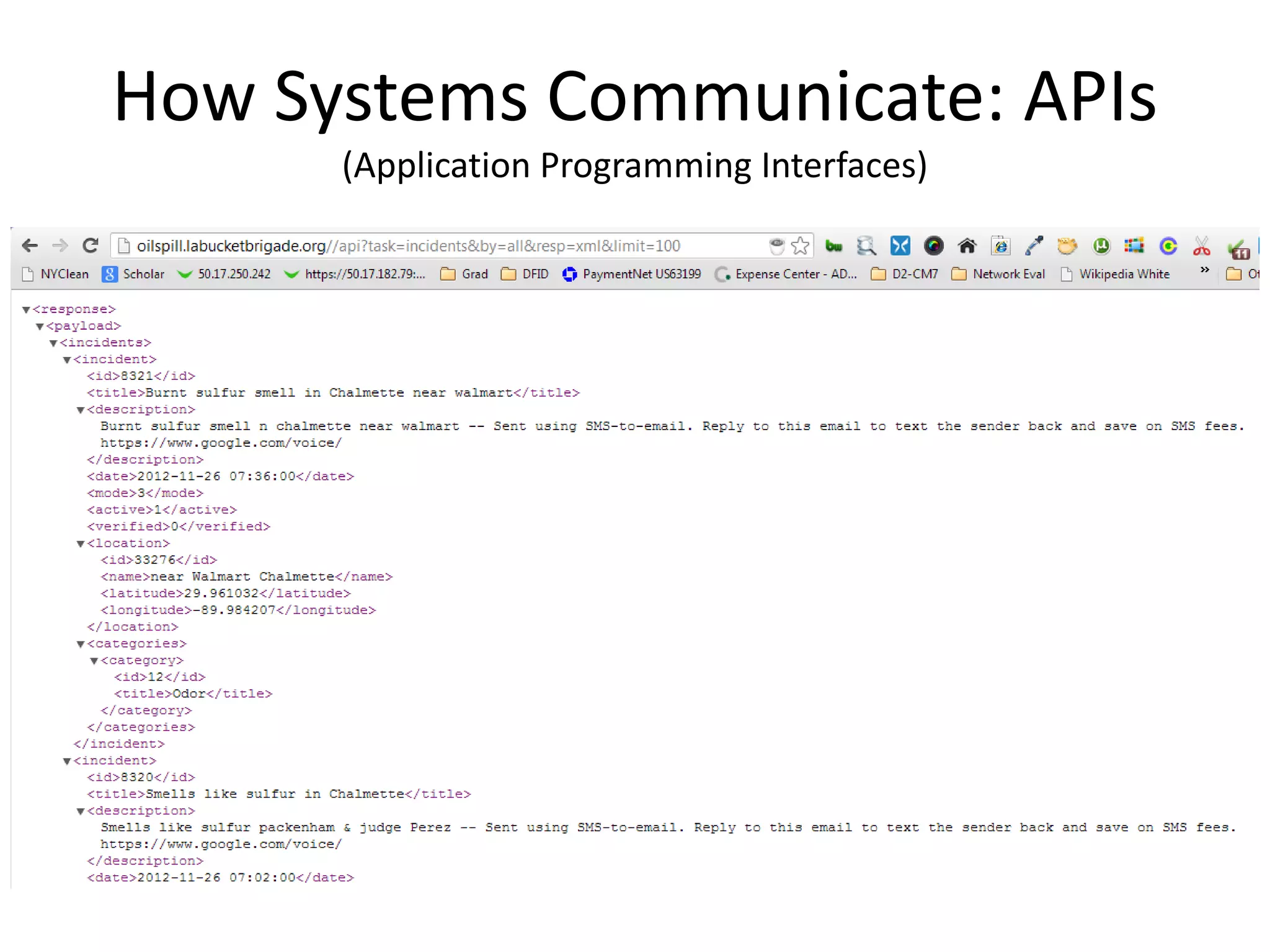
Task: Click the <active>1</active> line
Action: tap(162, 509)
